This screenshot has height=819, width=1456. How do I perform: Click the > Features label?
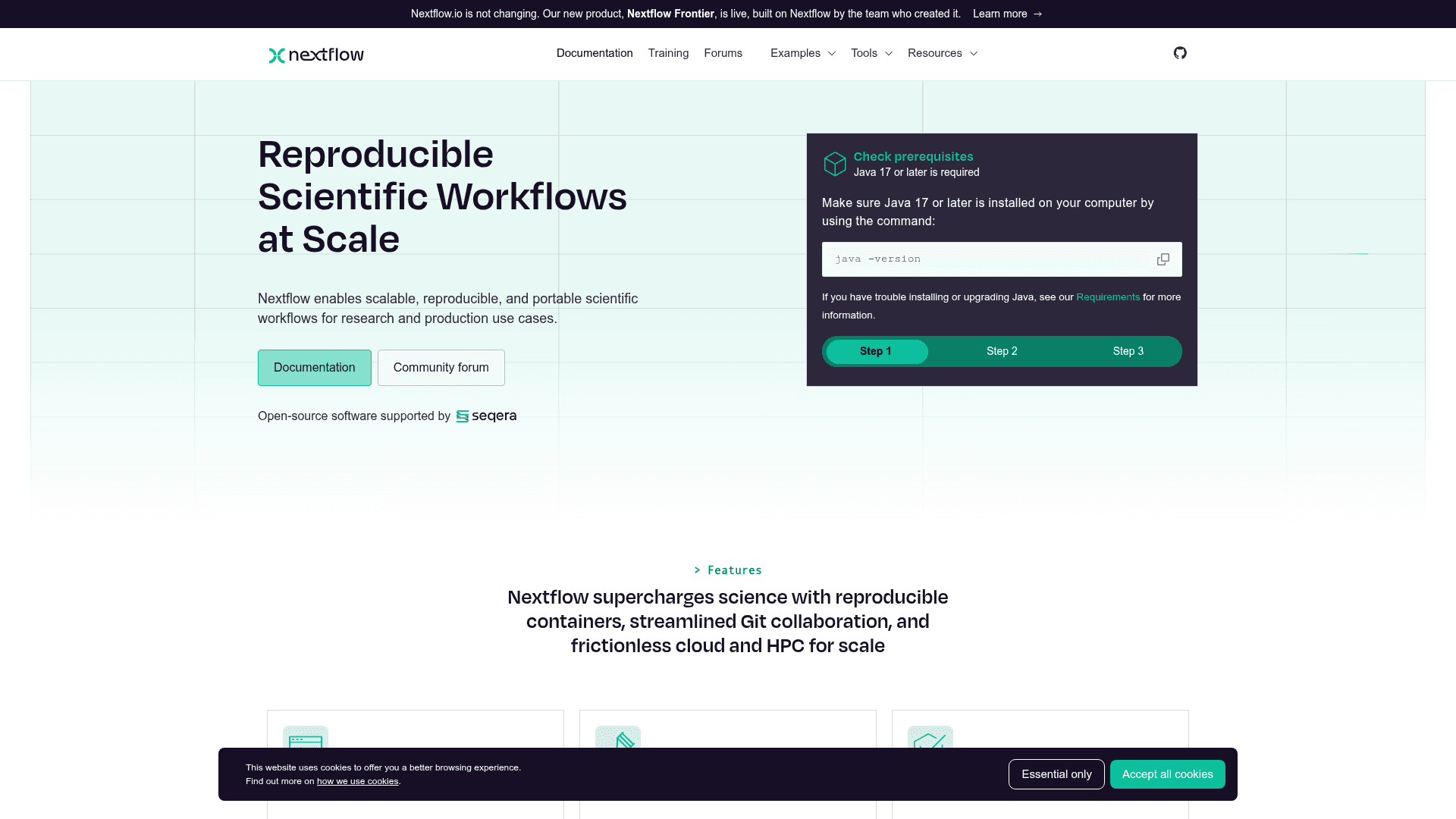click(728, 570)
